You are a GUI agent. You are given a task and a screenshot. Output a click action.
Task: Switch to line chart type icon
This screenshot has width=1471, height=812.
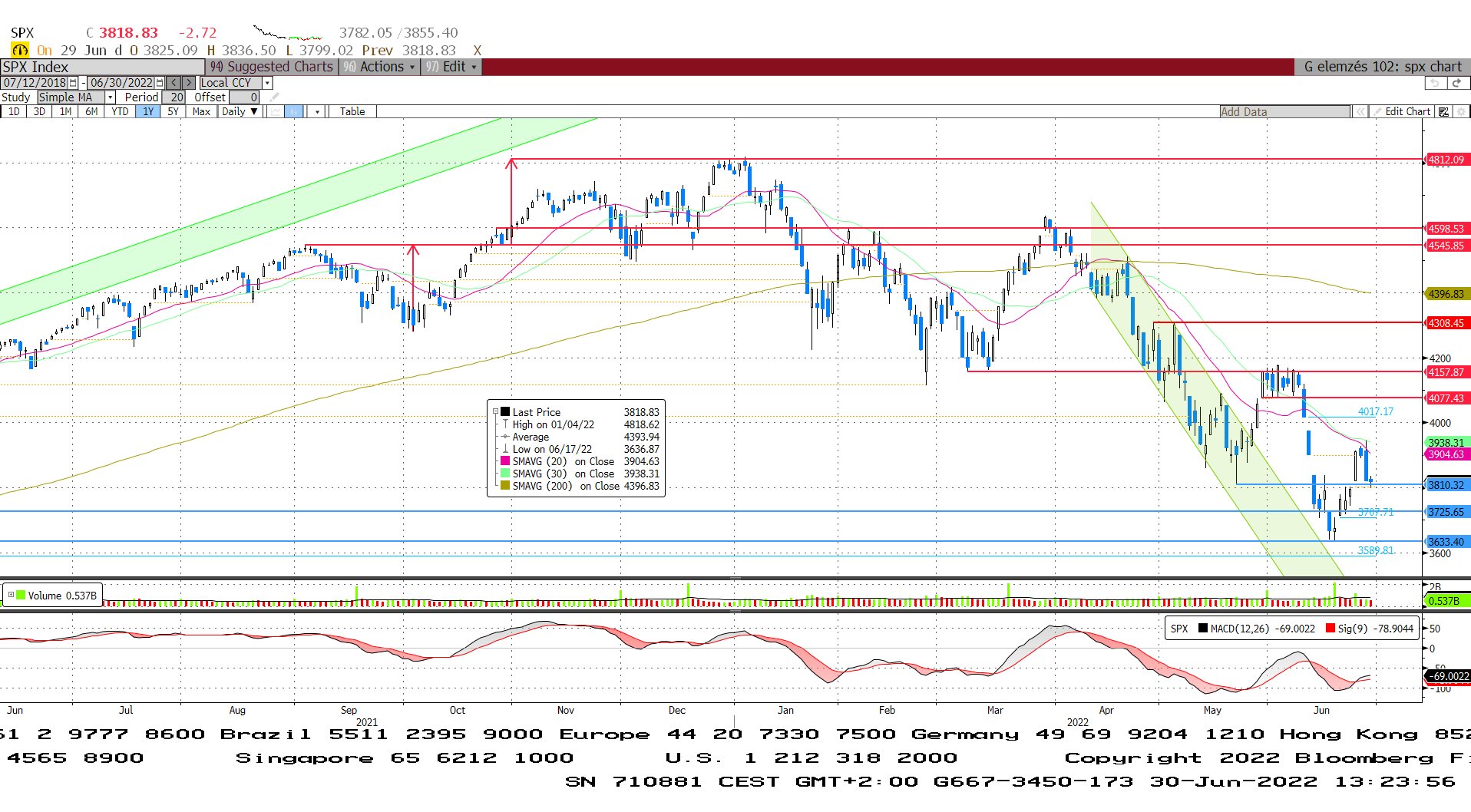[x=274, y=111]
